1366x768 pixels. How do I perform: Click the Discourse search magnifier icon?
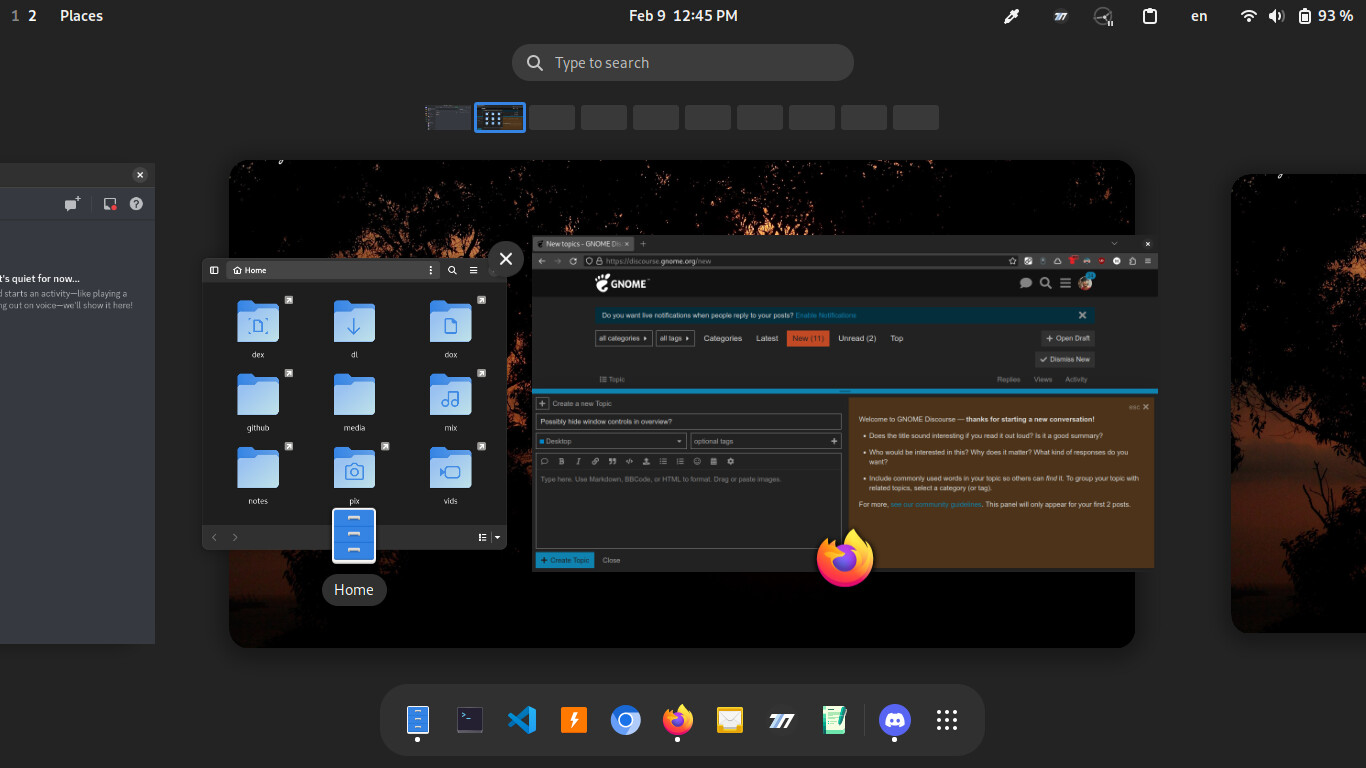(x=1046, y=283)
